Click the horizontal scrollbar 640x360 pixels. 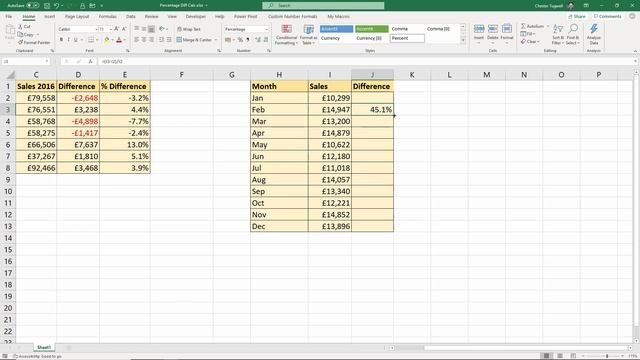[510, 348]
